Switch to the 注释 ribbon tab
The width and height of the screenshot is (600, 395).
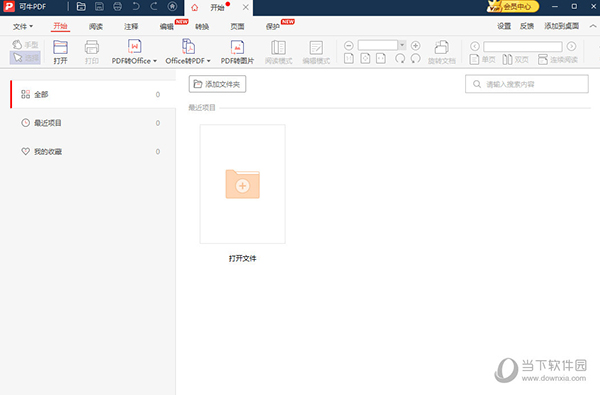point(131,26)
